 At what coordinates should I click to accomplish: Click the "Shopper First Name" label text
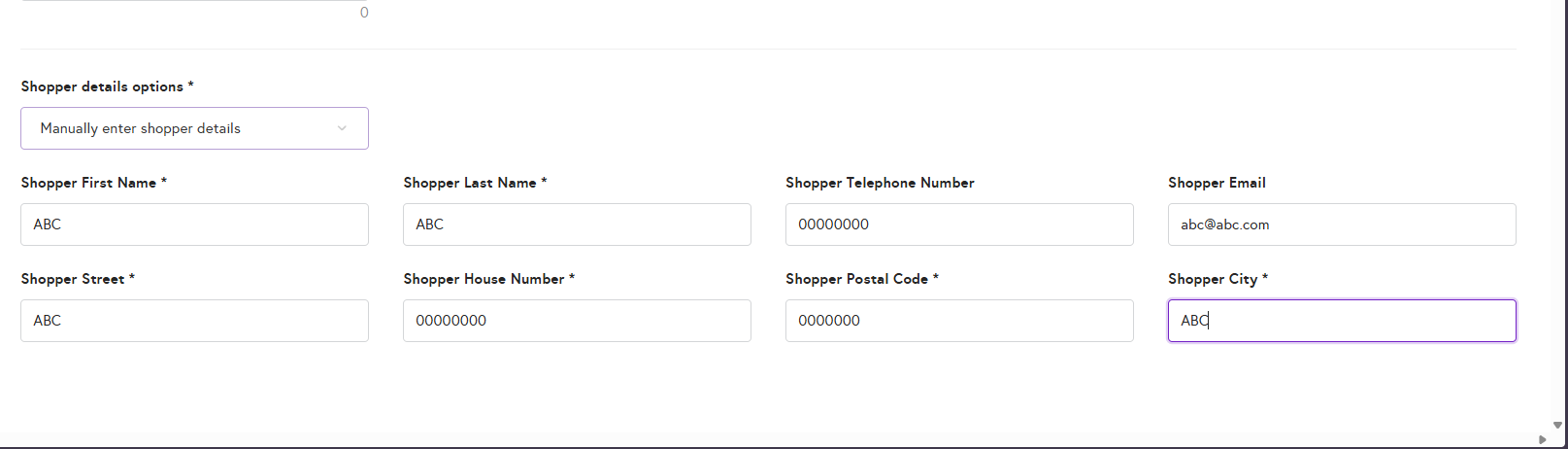tap(88, 183)
